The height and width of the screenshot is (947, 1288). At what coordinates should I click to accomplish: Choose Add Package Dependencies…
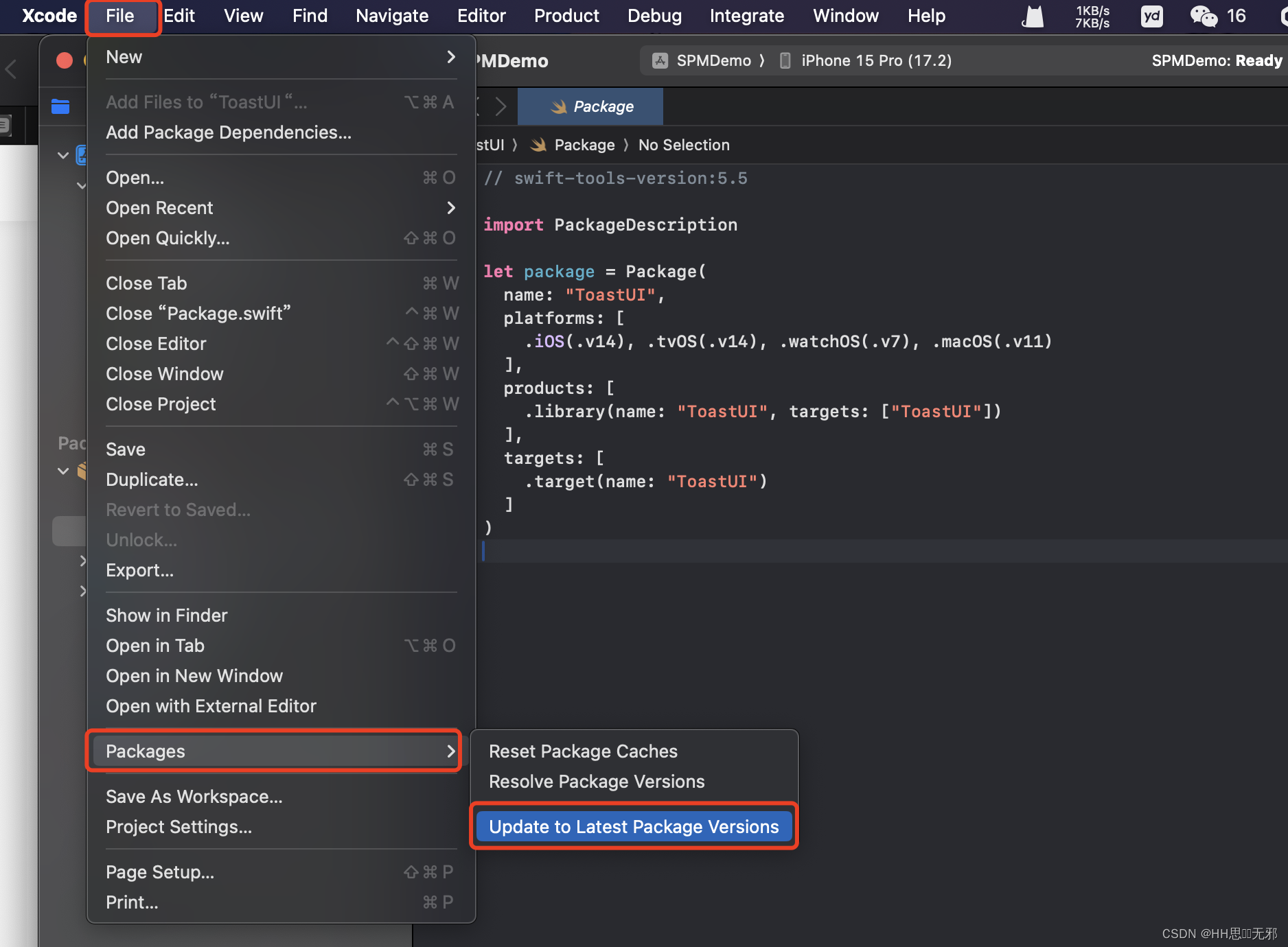point(281,132)
